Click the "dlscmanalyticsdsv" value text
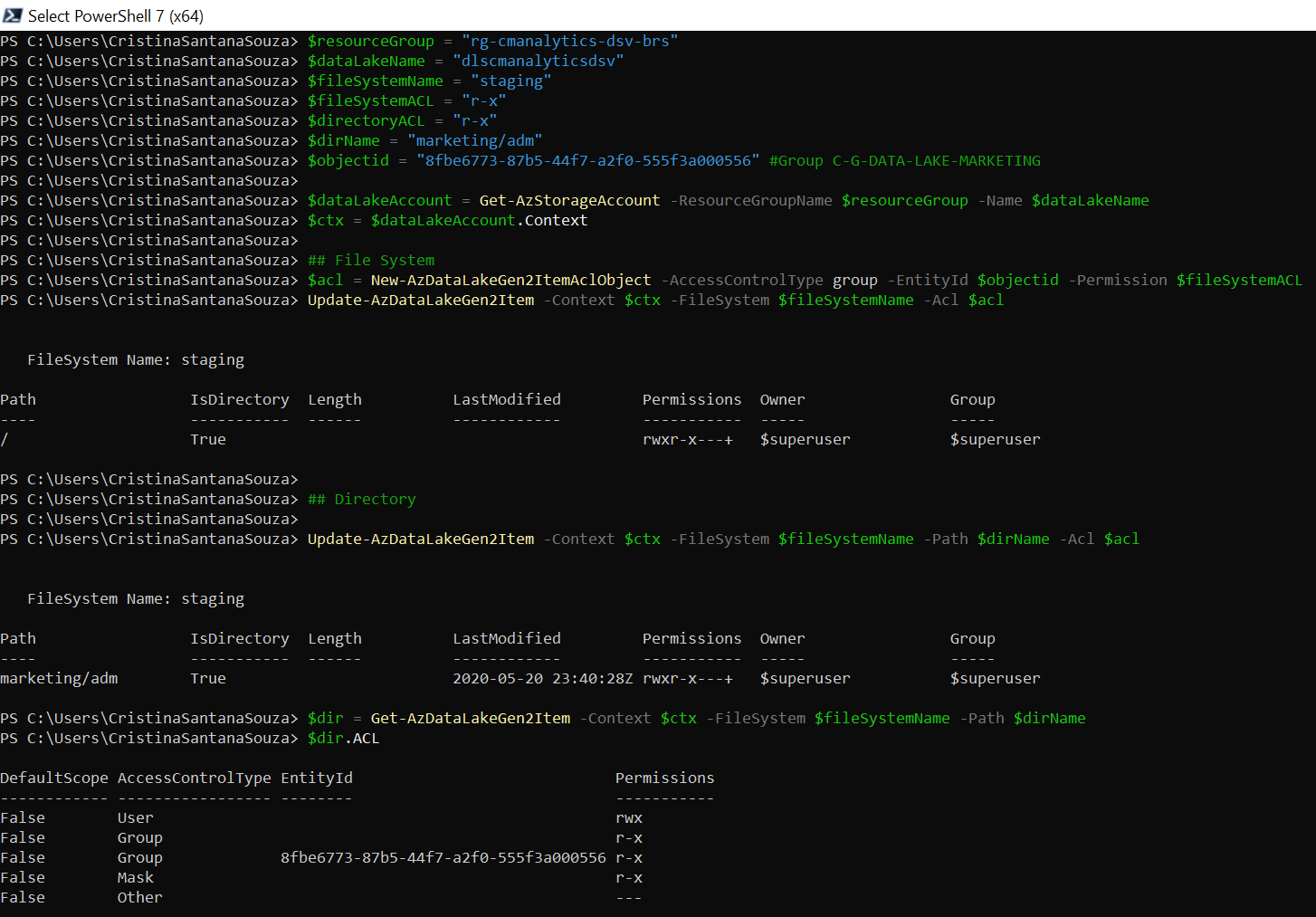1316x917 pixels. click(539, 61)
